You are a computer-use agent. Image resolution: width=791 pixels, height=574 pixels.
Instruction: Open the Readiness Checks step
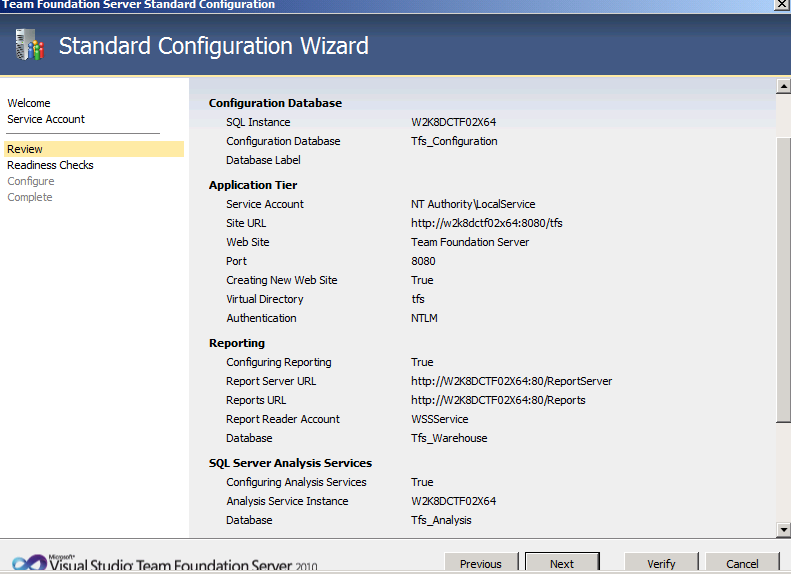click(50, 165)
